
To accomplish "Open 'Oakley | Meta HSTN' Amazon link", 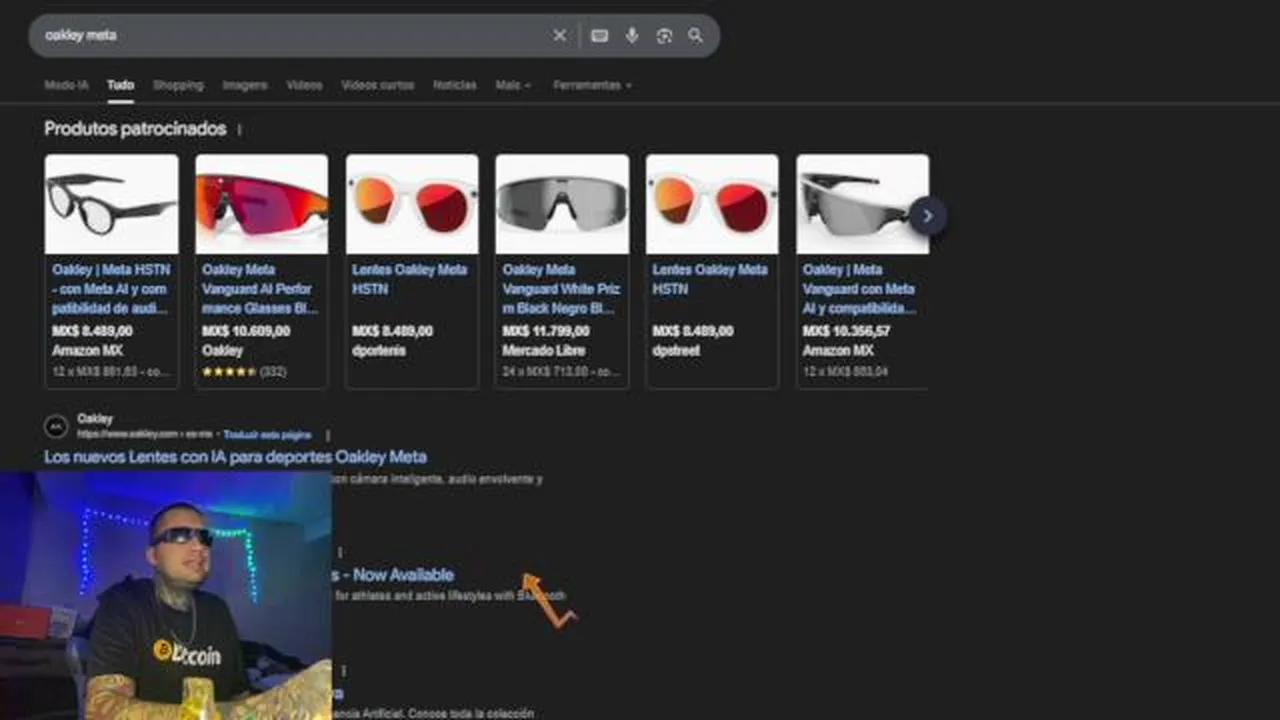I will coord(111,289).
